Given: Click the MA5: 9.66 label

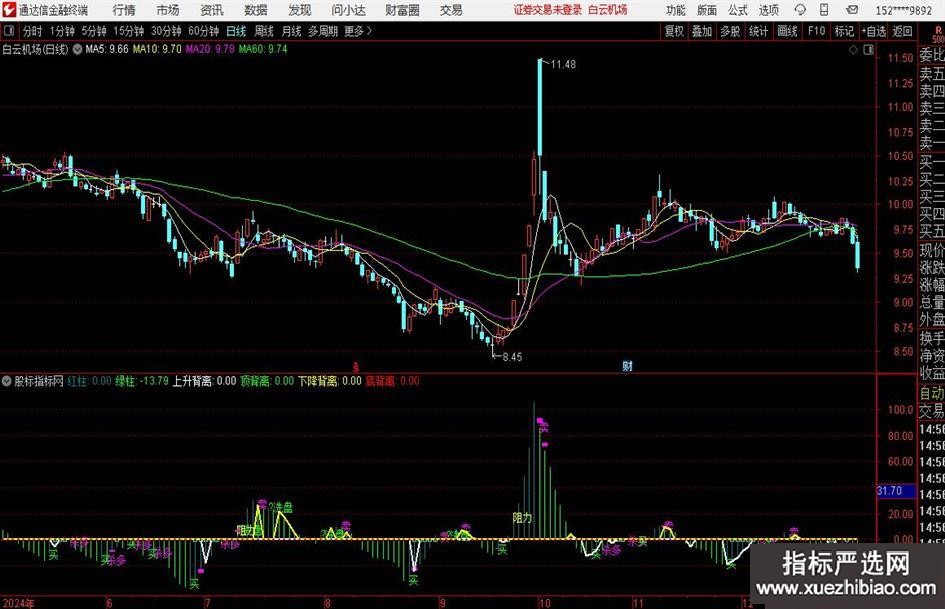Looking at the screenshot, I should tap(107, 49).
